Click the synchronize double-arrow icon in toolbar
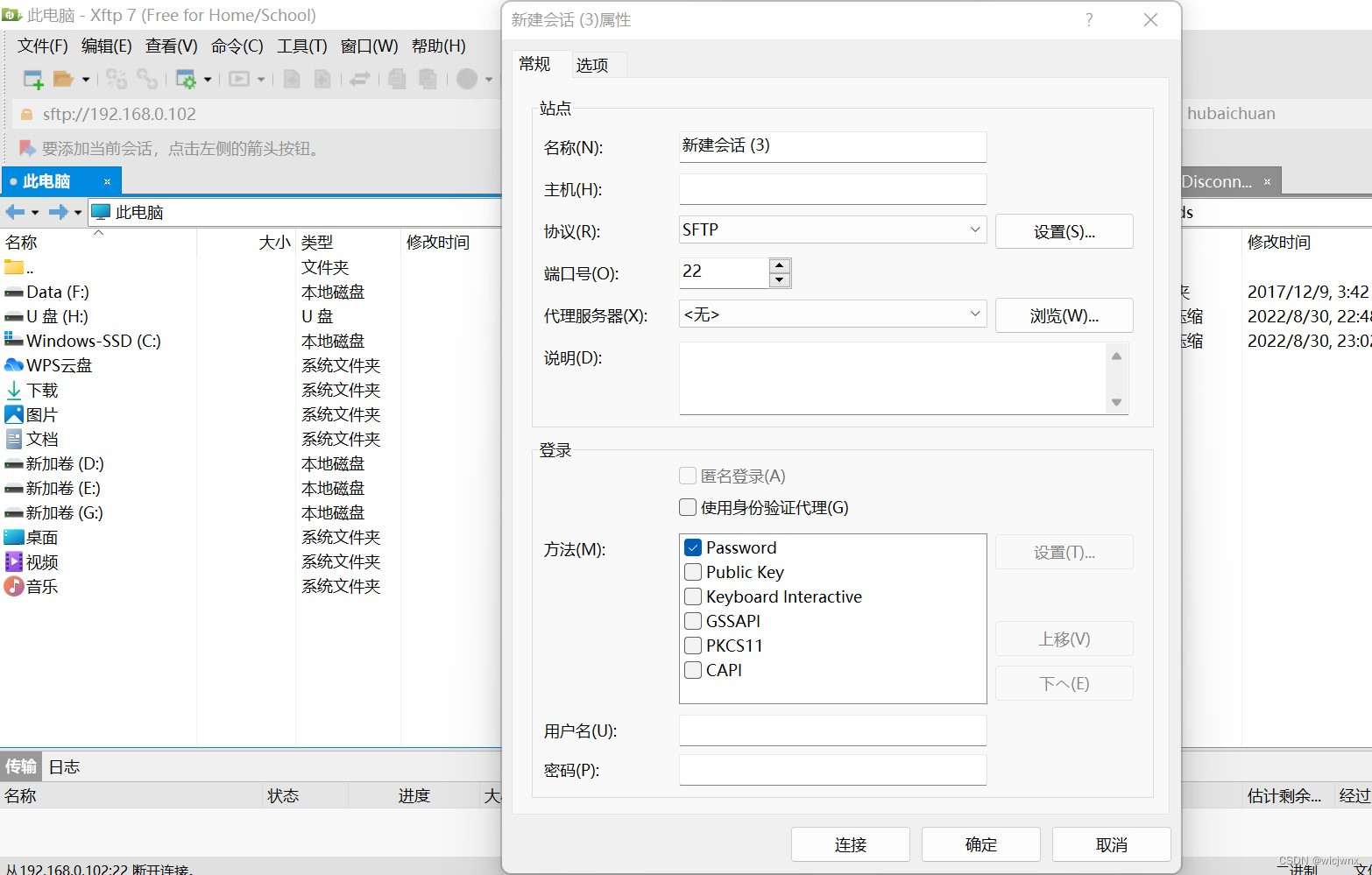 [x=359, y=80]
